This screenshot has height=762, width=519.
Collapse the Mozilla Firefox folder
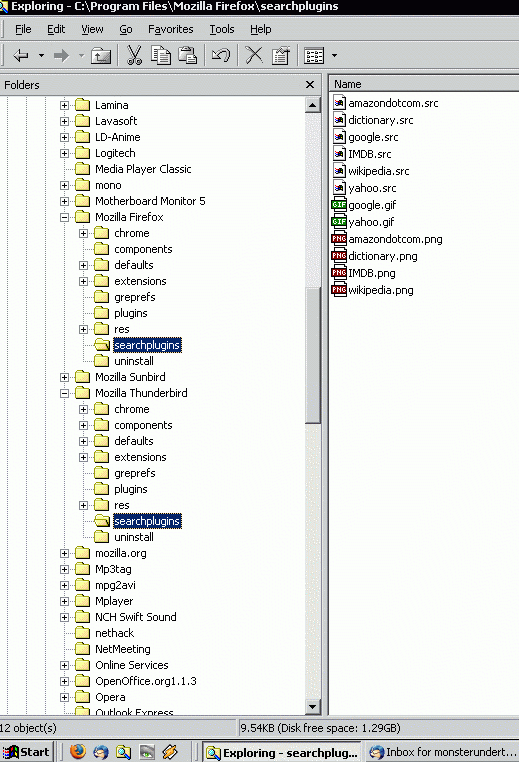[x=64, y=217]
